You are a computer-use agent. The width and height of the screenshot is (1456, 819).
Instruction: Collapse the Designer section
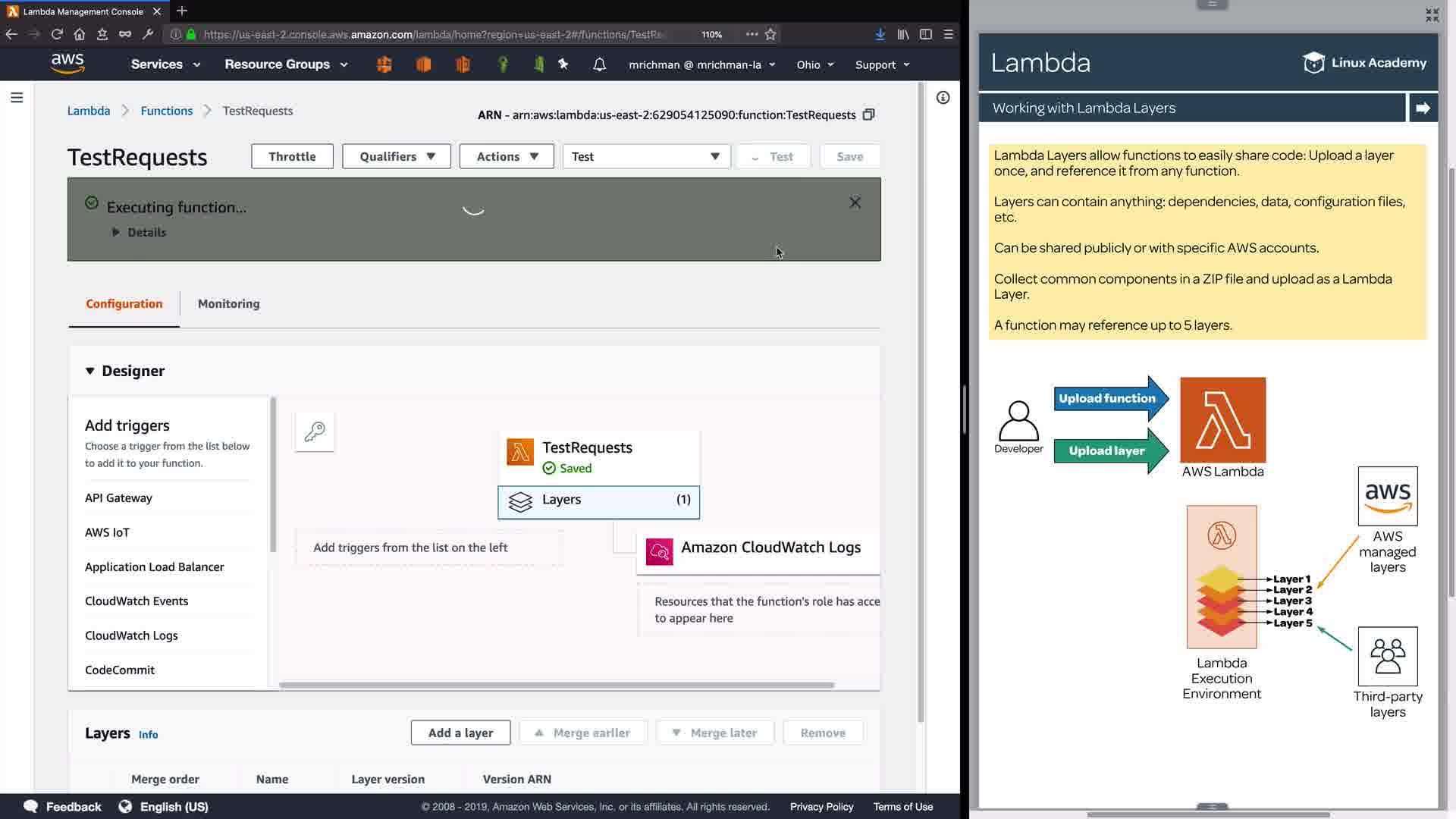tap(90, 371)
